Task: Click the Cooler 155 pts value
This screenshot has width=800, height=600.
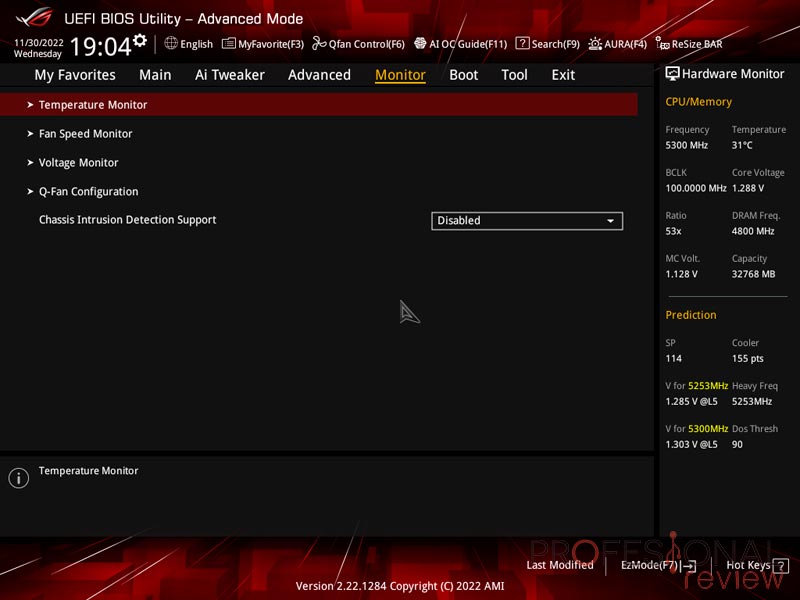Action: click(747, 359)
